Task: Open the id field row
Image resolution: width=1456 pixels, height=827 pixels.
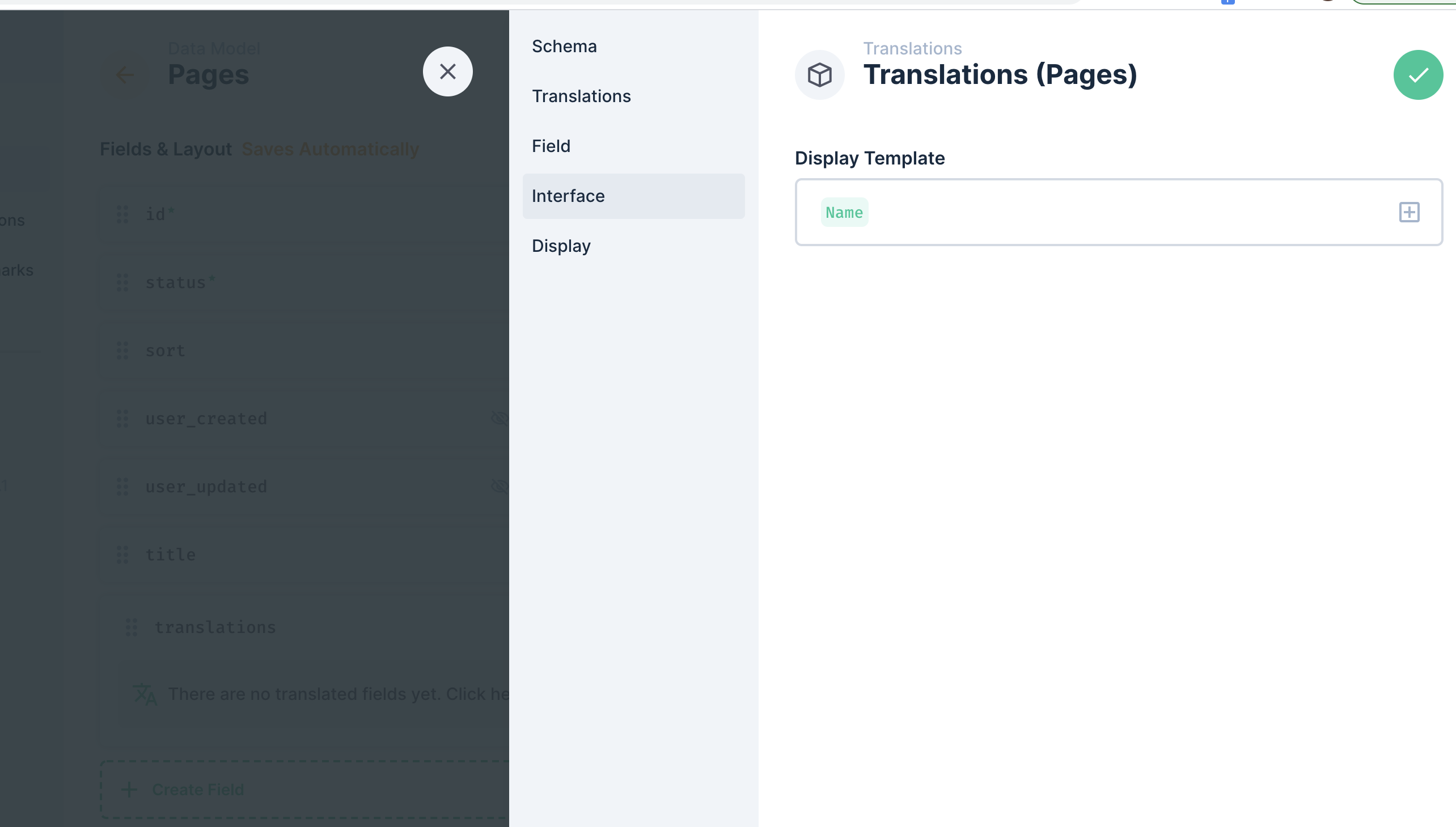Action: (305, 215)
